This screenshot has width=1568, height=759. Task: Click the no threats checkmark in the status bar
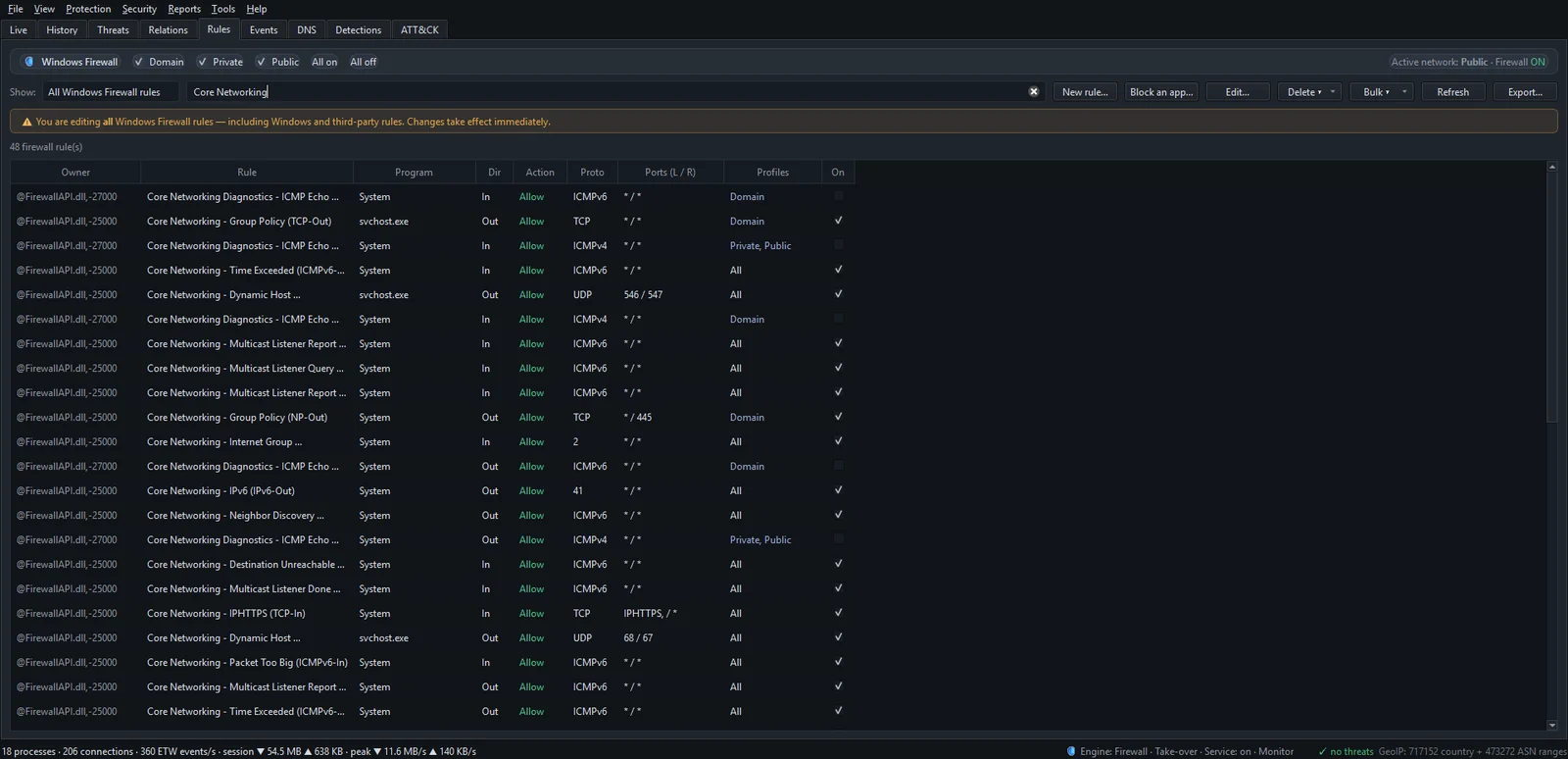point(1323,751)
